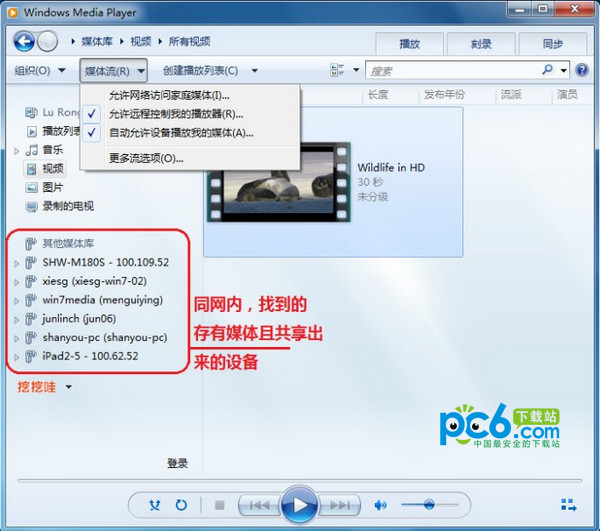Image resolution: width=600 pixels, height=531 pixels.
Task: Select the junlinch (jun06) library row
Action: pyautogui.click(x=79, y=319)
